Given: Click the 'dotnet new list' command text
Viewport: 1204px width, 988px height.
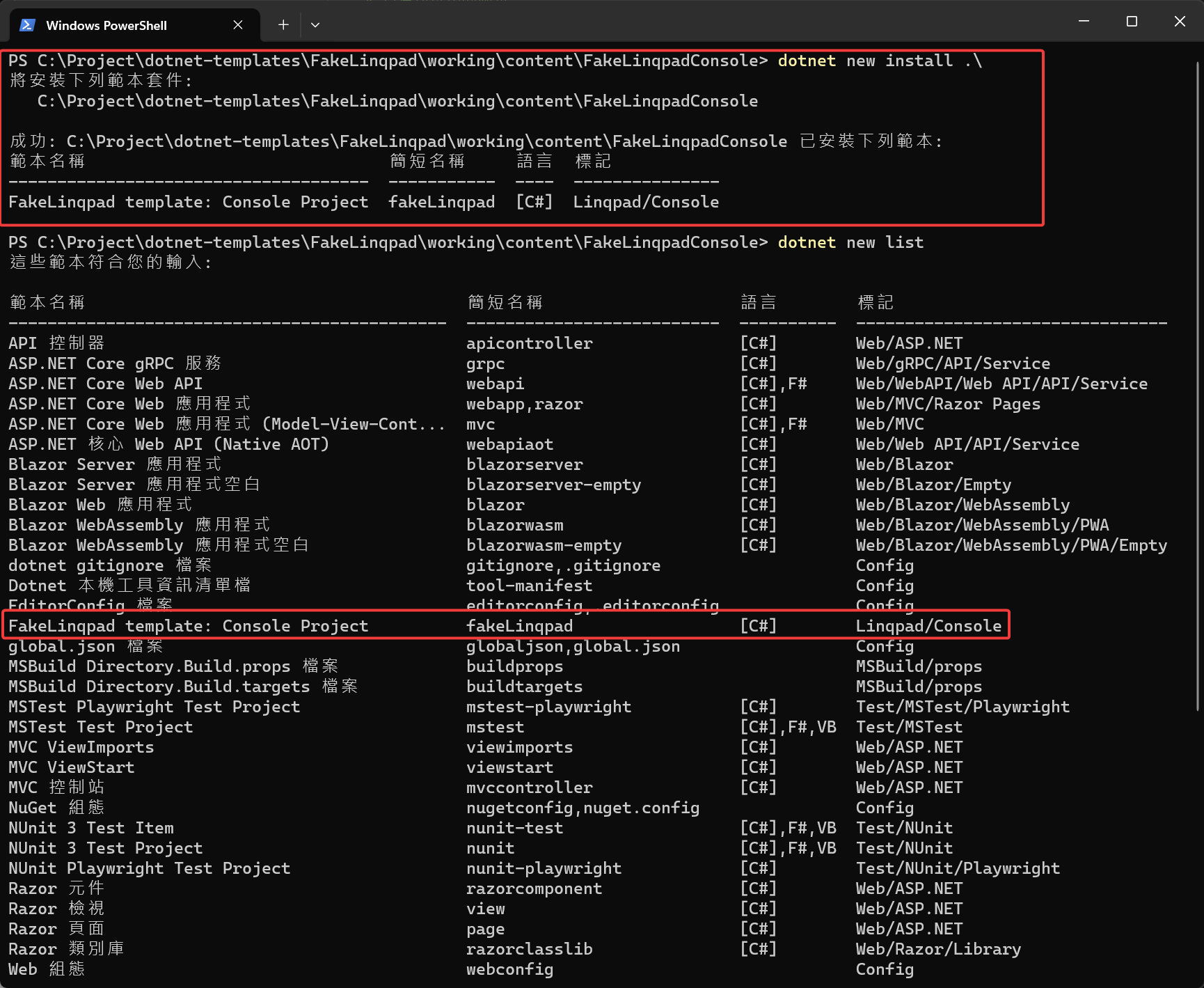Looking at the screenshot, I should tap(850, 242).
